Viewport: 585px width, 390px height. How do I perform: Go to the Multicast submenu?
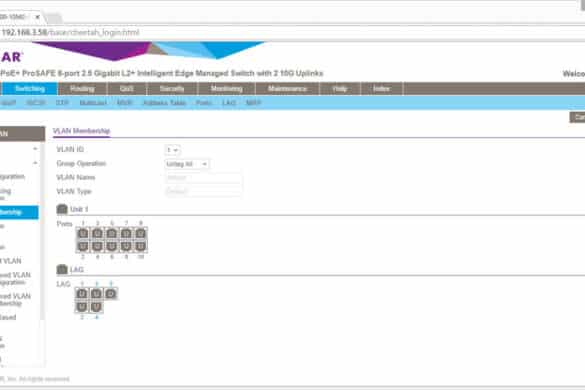pos(93,103)
